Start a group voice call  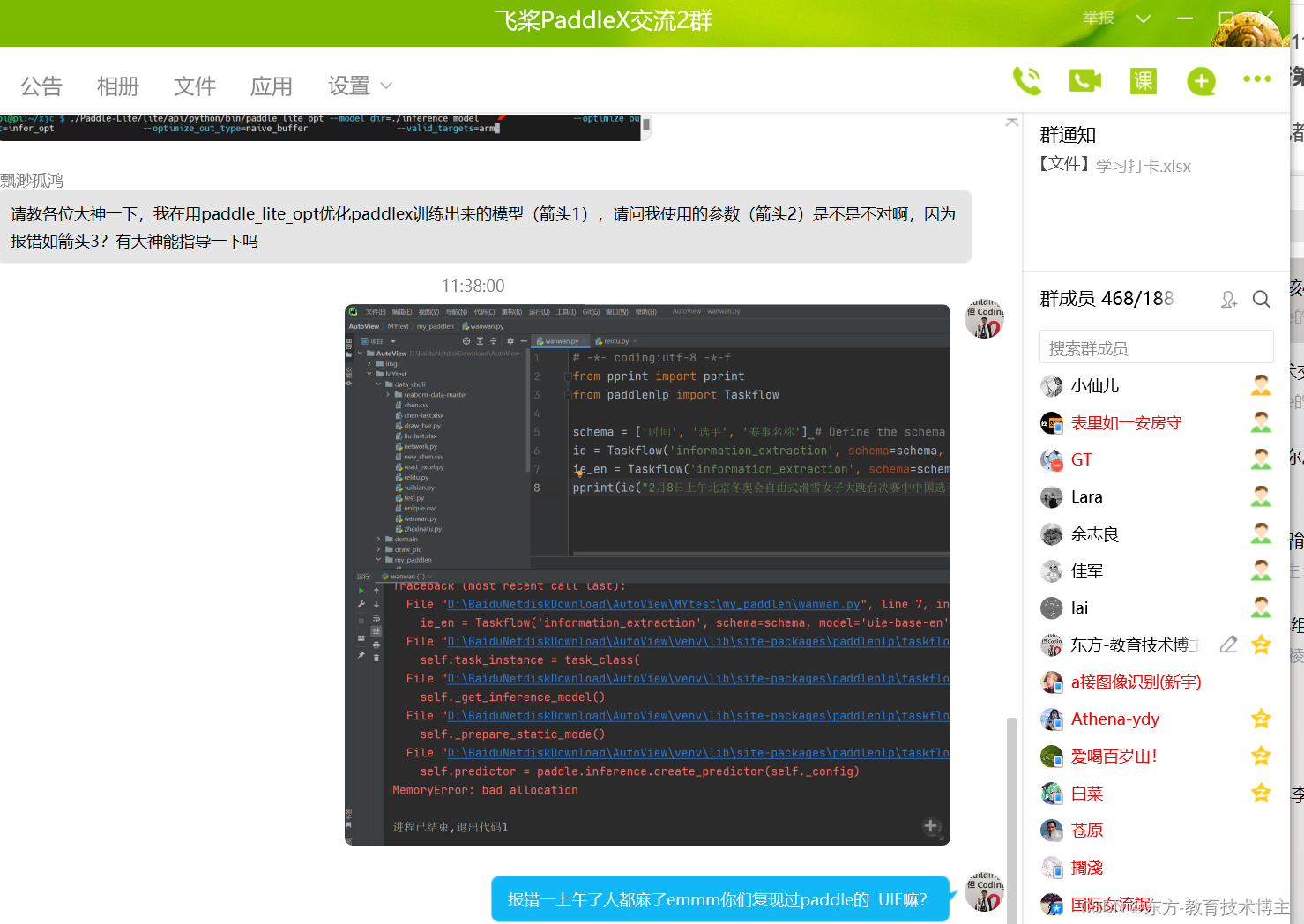1026,81
